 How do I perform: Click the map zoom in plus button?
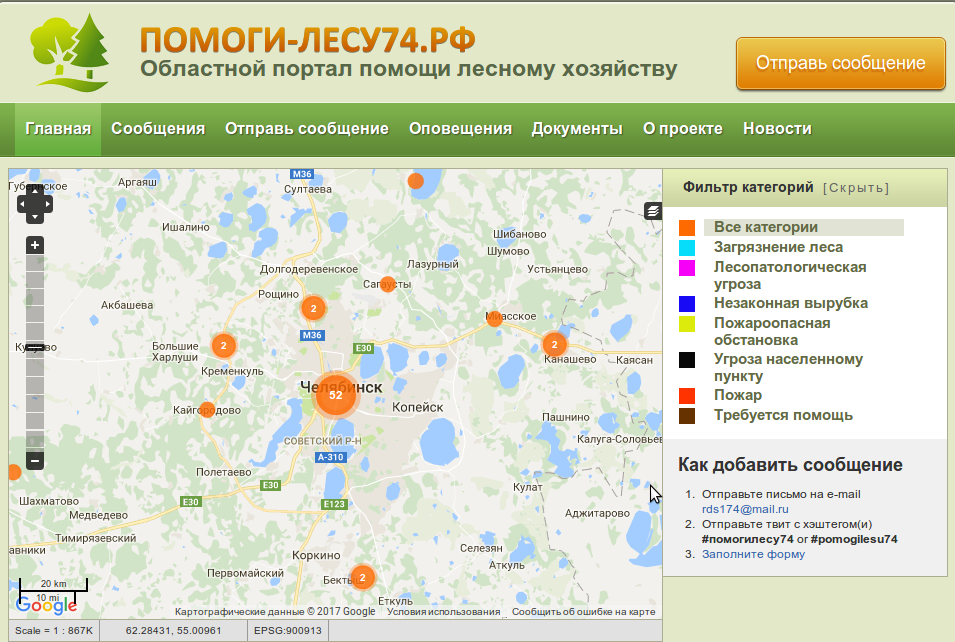tap(35, 245)
